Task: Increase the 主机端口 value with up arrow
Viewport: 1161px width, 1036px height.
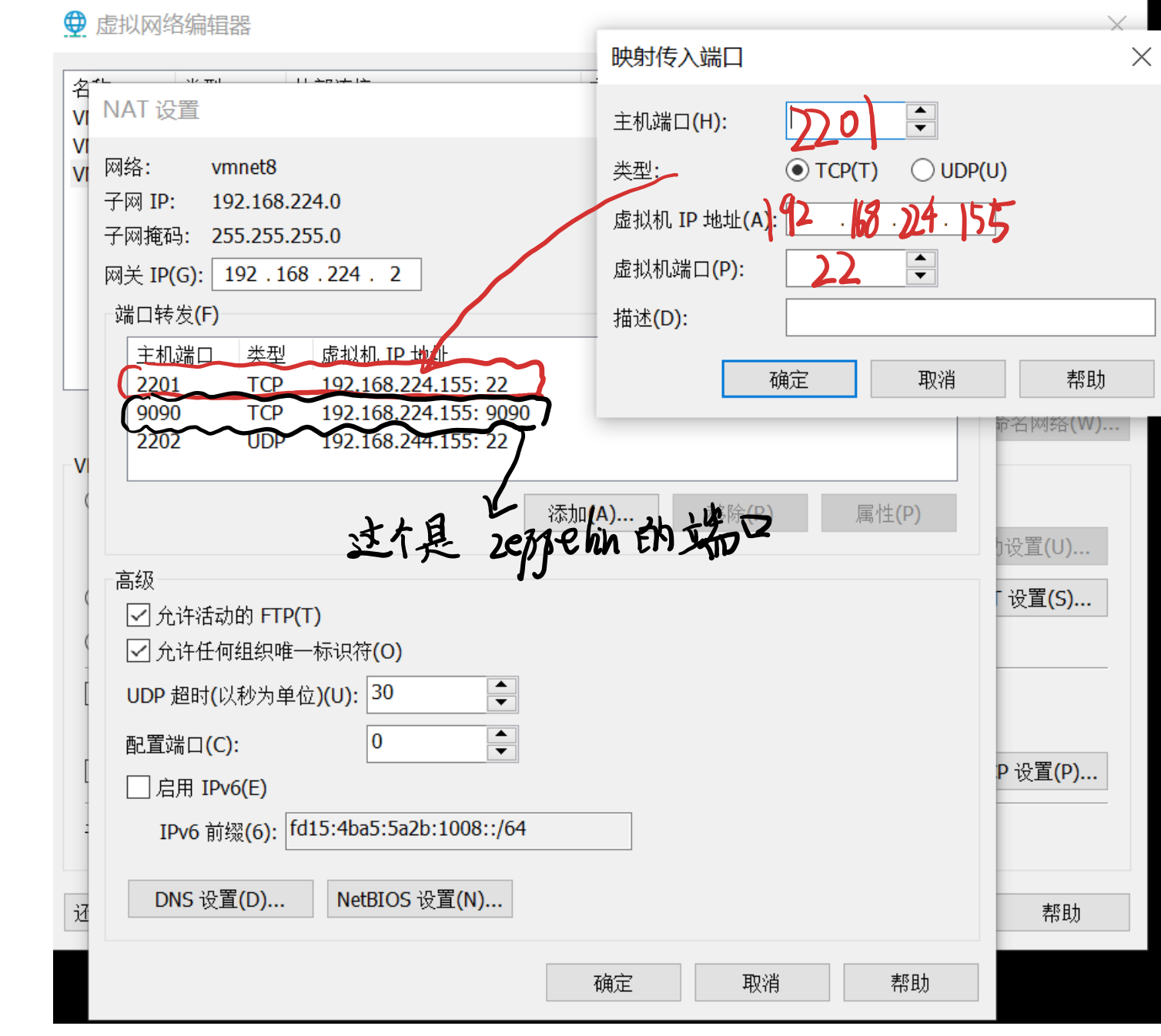Action: click(921, 112)
